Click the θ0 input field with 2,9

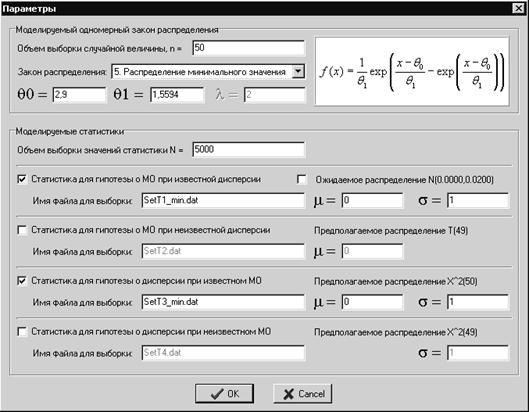[x=79, y=94]
